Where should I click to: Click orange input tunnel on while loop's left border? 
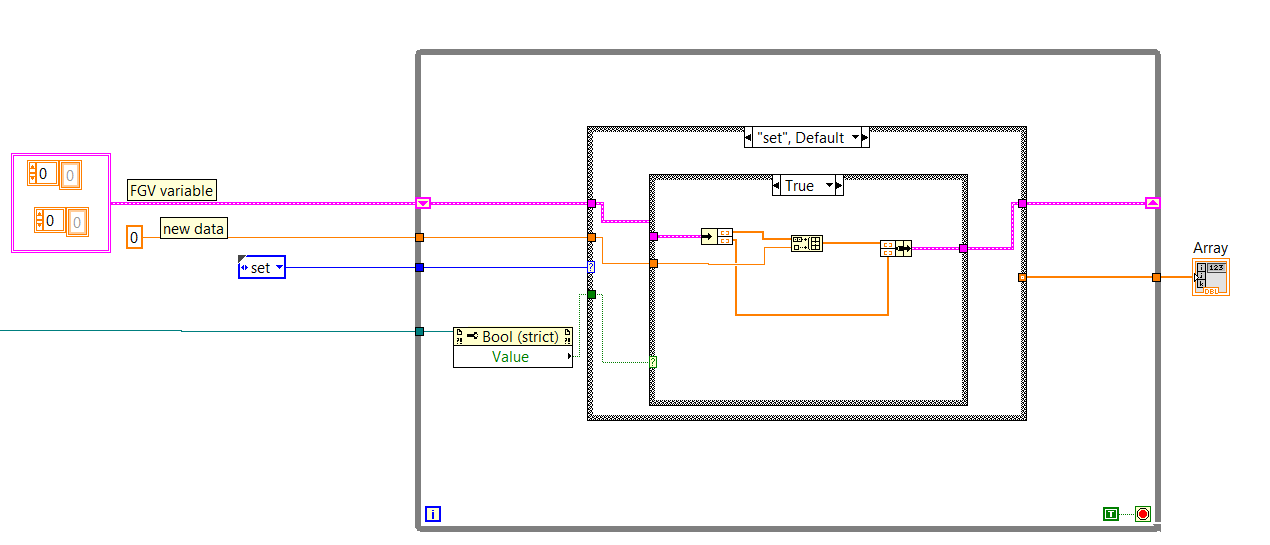tap(419, 237)
